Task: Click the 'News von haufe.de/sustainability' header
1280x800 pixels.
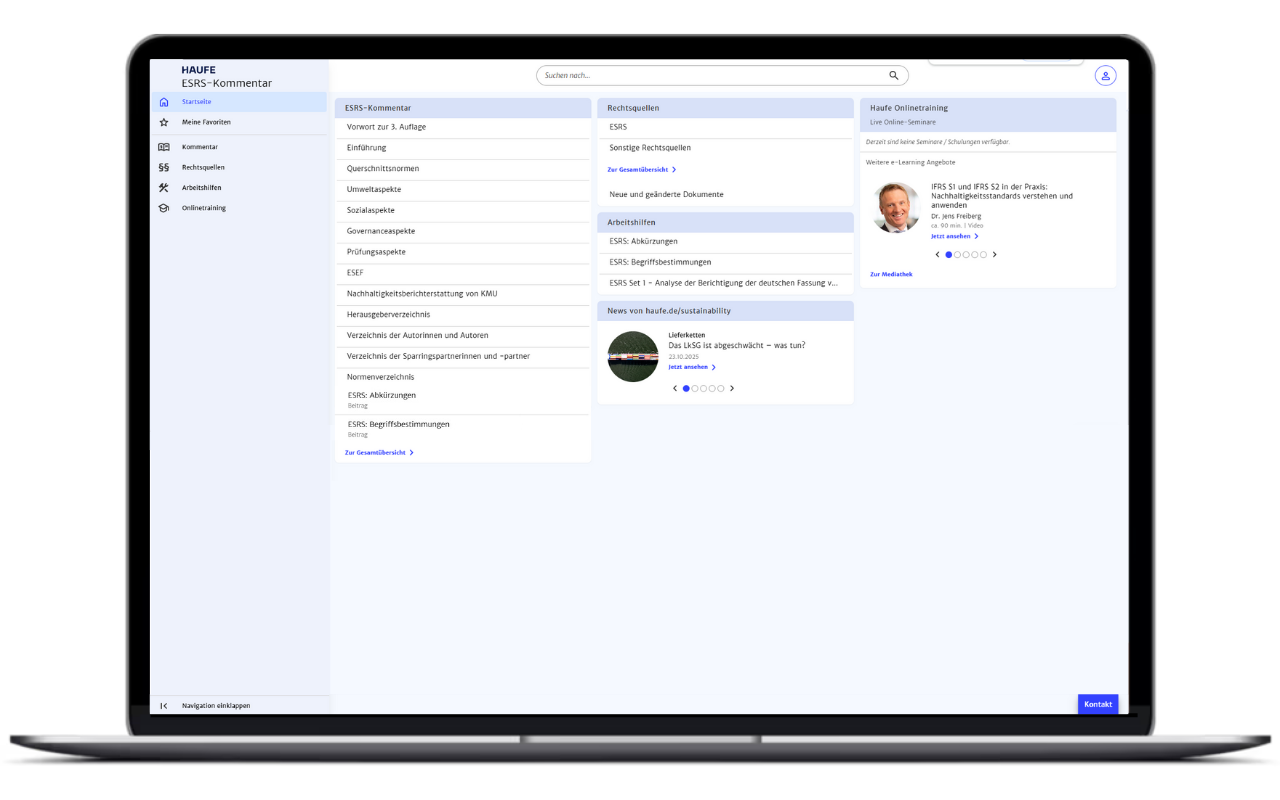Action: click(x=725, y=311)
